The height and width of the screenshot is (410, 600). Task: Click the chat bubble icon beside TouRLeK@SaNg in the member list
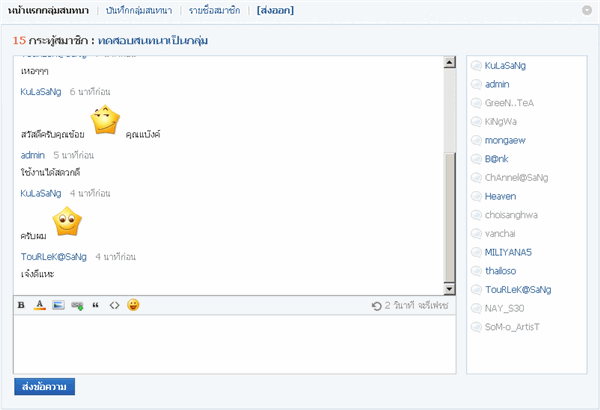coord(476,290)
